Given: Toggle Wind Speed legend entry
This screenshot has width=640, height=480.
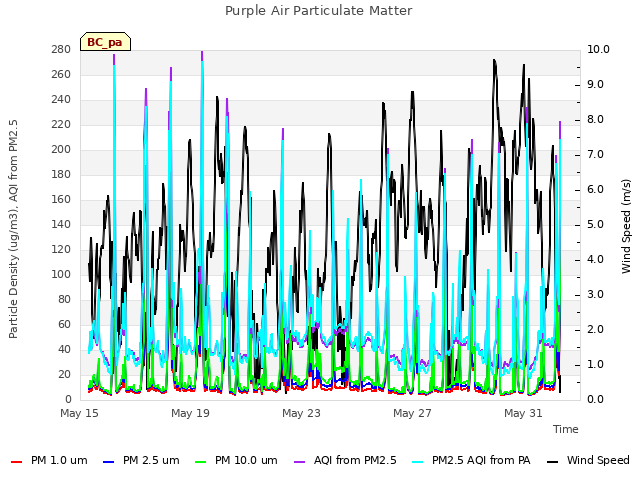Looking at the screenshot, I should [588, 461].
